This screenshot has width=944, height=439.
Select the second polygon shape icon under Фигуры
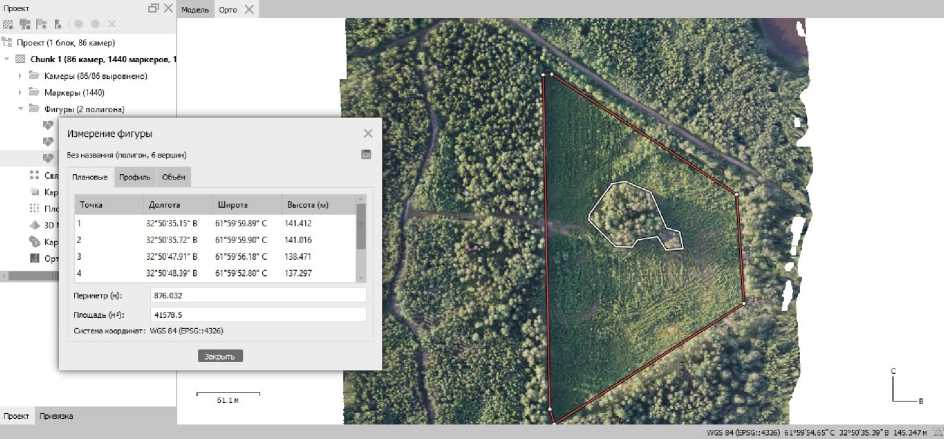[x=48, y=142]
